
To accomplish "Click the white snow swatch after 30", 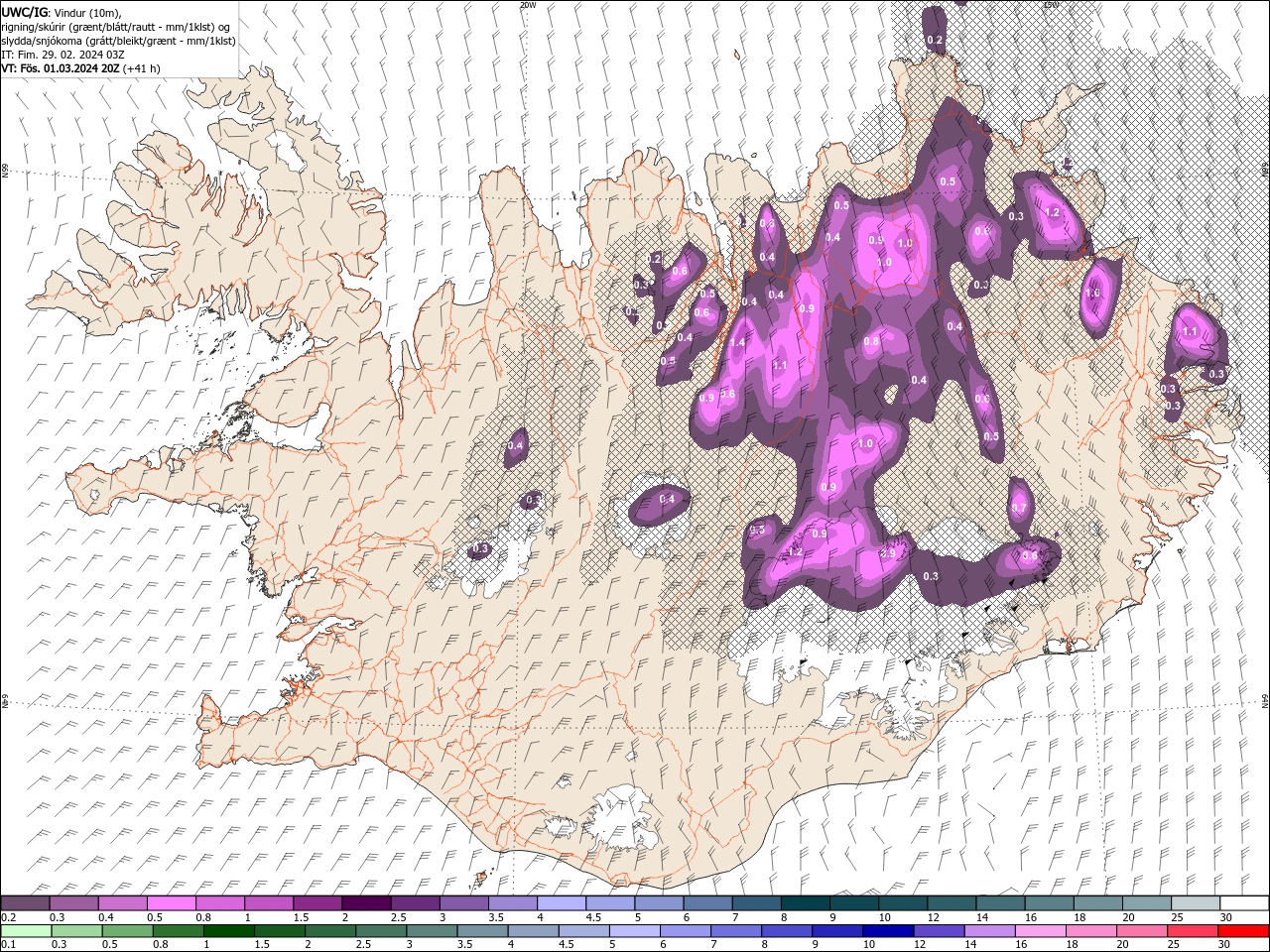I will click(1243, 903).
